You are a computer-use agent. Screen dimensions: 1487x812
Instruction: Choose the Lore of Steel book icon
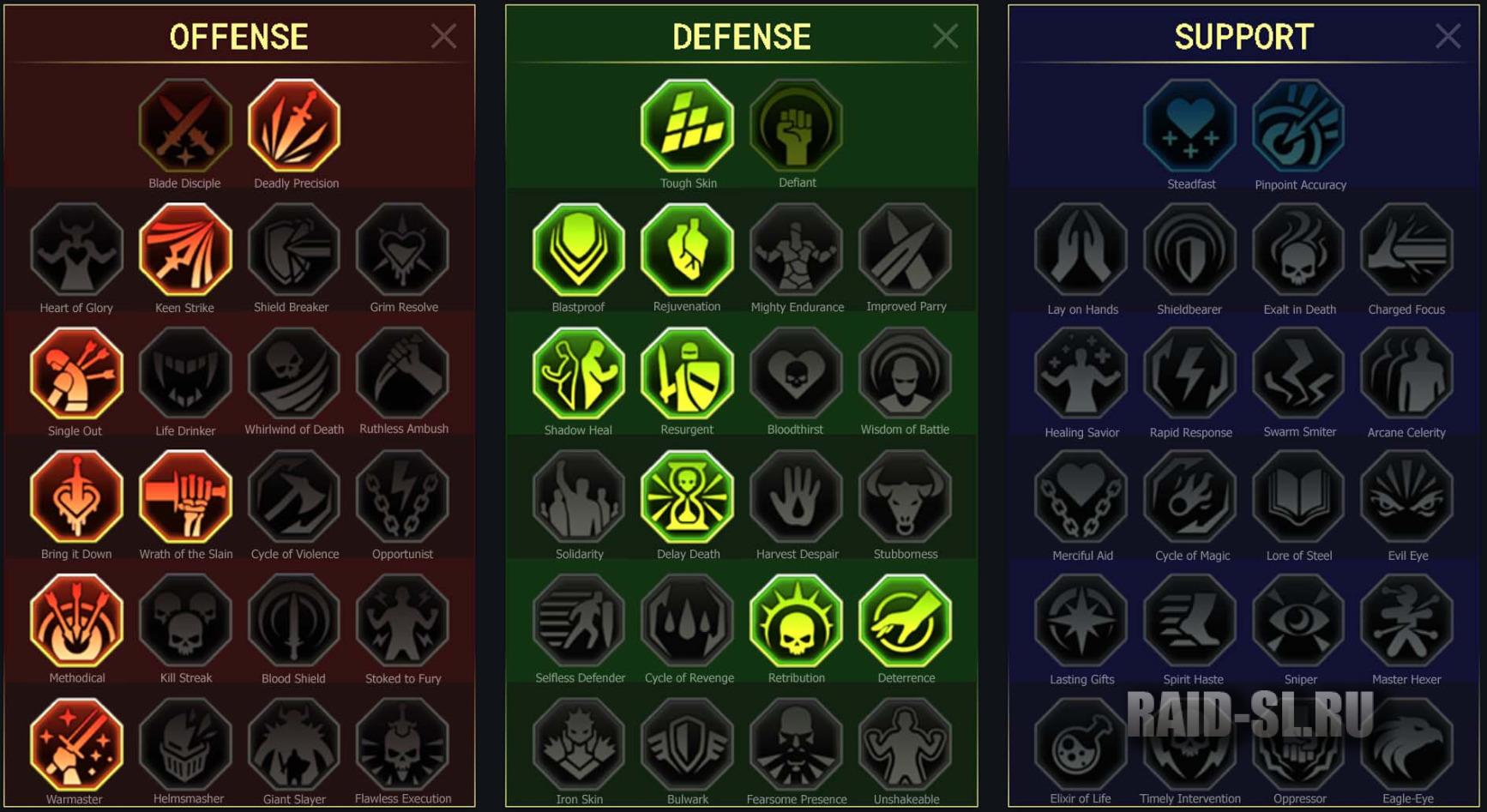(1298, 496)
